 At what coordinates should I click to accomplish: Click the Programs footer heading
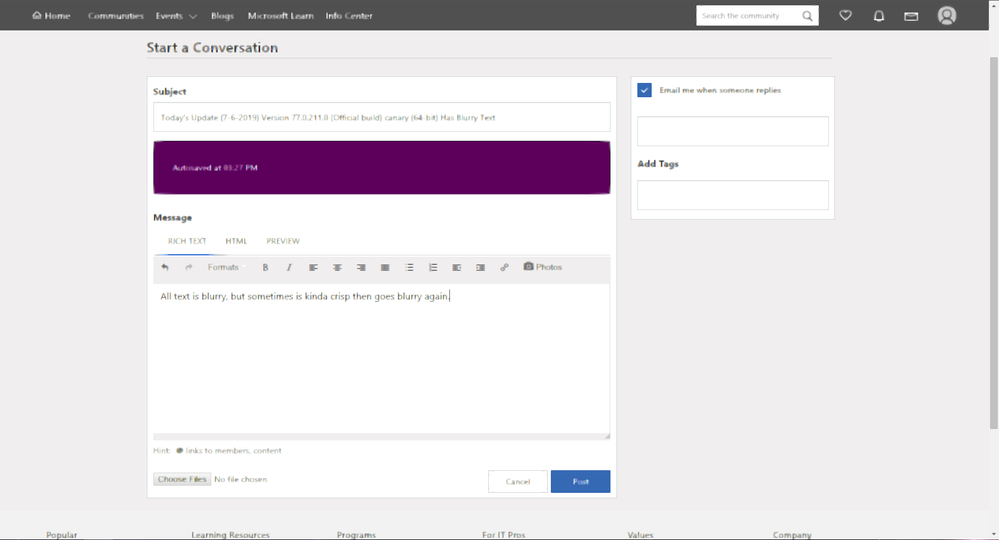coord(356,535)
